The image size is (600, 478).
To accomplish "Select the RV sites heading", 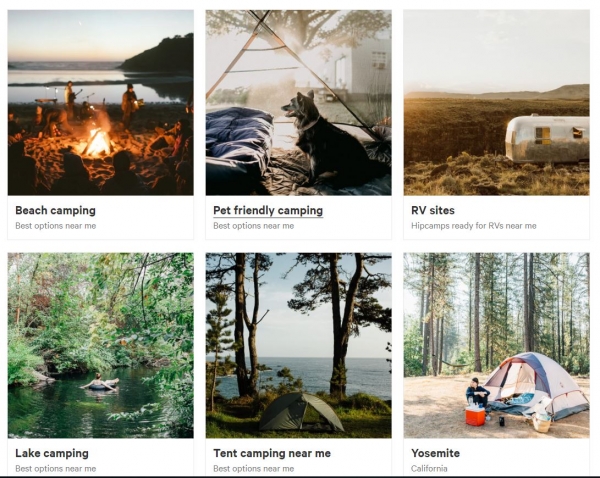I will pos(433,210).
